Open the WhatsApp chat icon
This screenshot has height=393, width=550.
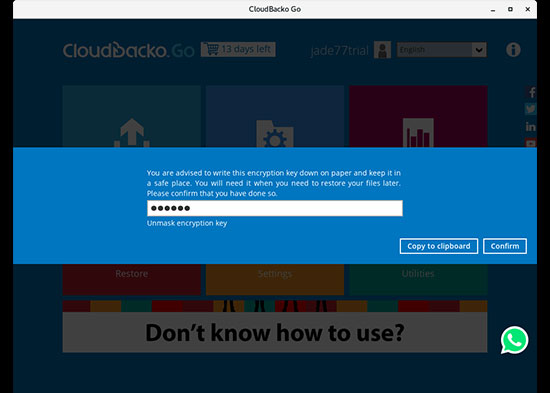pos(514,340)
